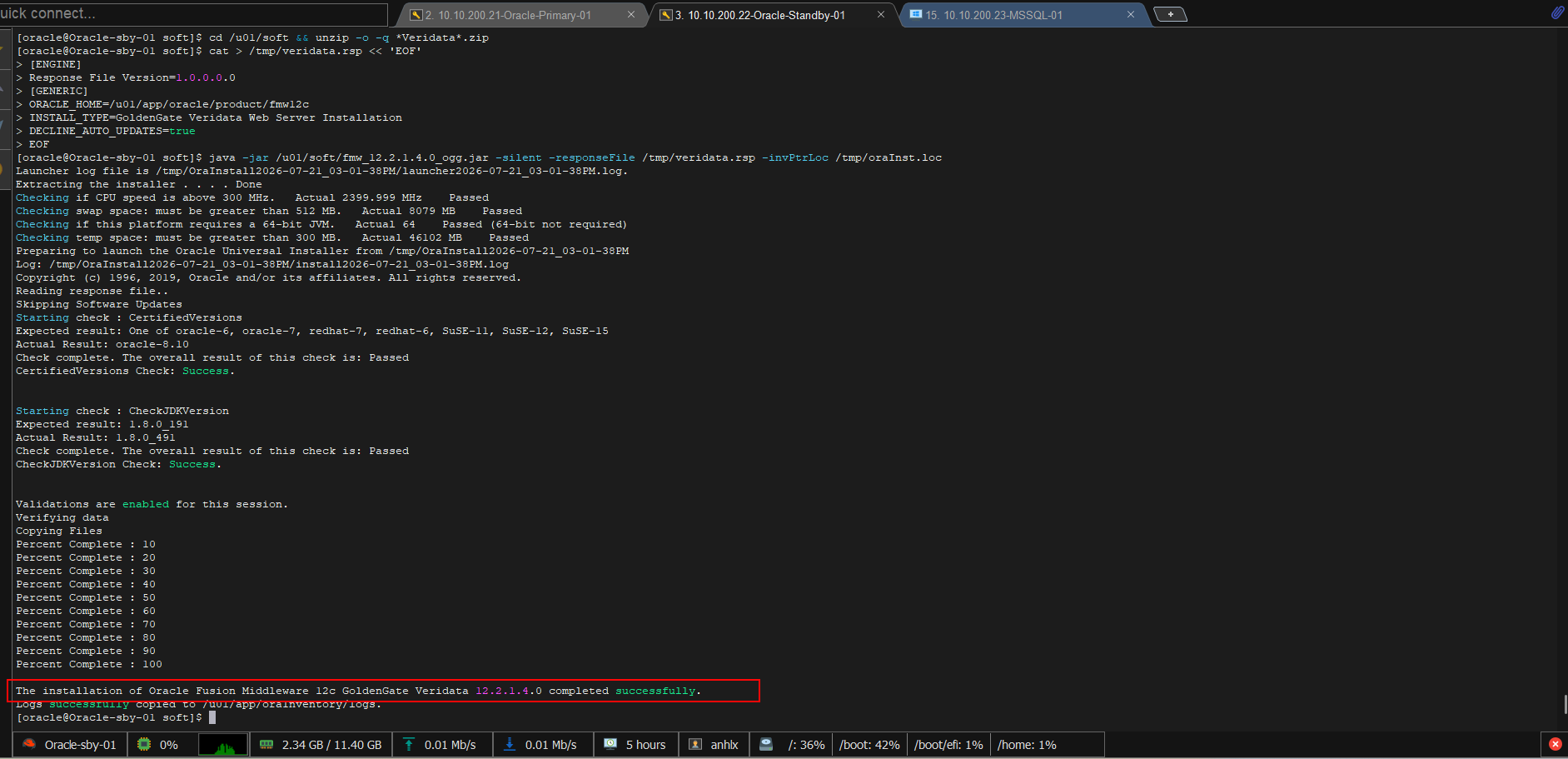Click the upload arrow icon in status bar
The width and height of the screenshot is (1568, 759).
[409, 744]
